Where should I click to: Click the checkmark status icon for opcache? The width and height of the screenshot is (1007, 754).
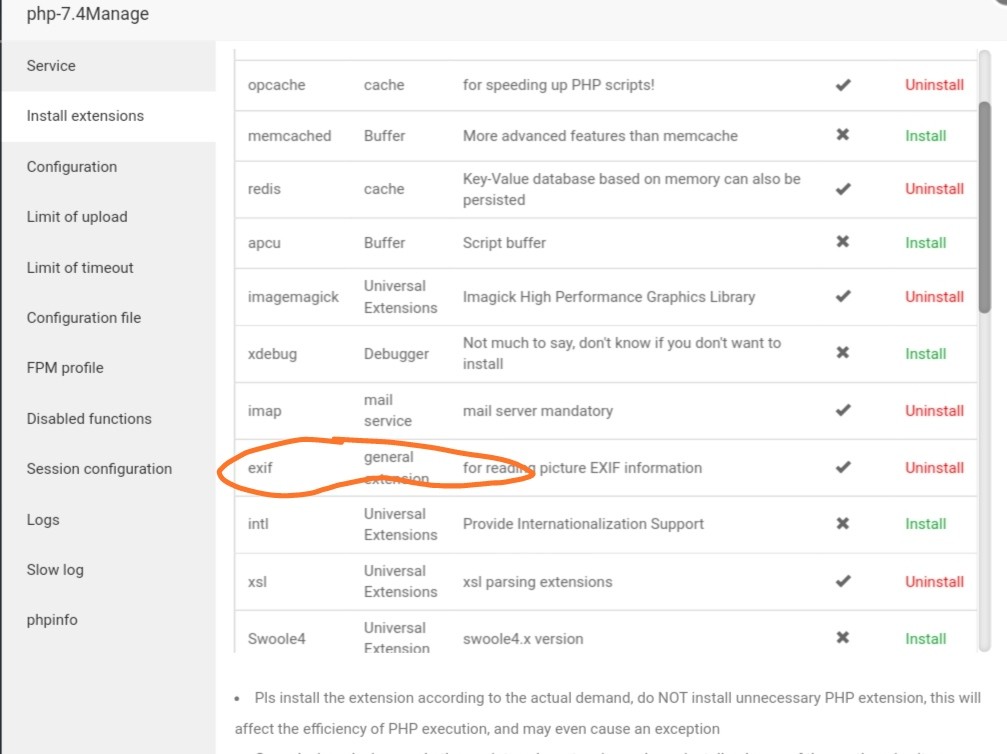coord(843,85)
